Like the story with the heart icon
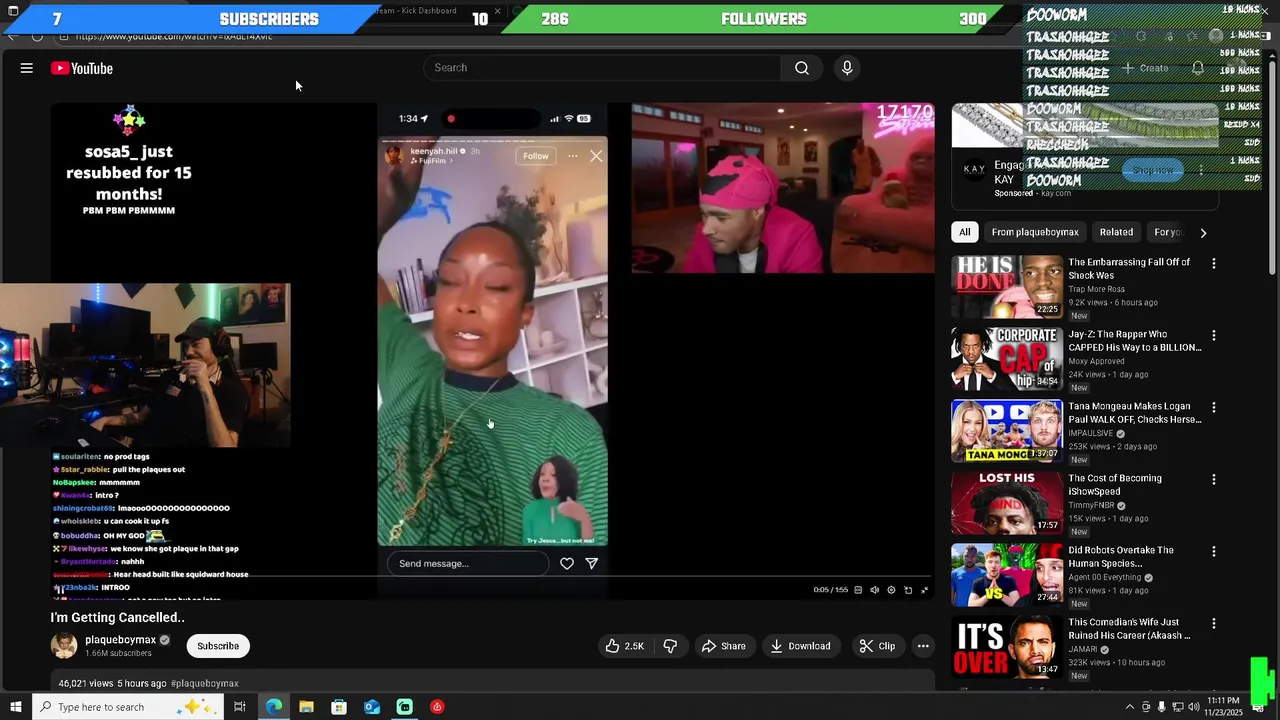 [x=567, y=563]
